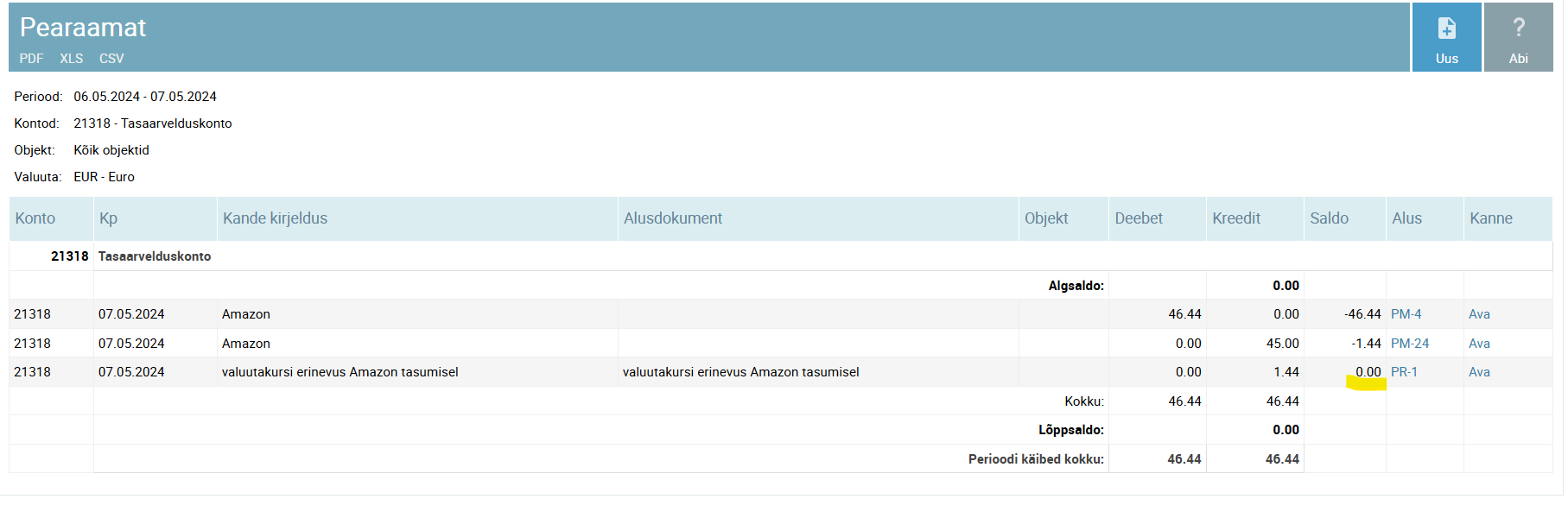Viewport: 1568px width, 518px height.
Task: Click the Saldo column header
Action: [1329, 218]
